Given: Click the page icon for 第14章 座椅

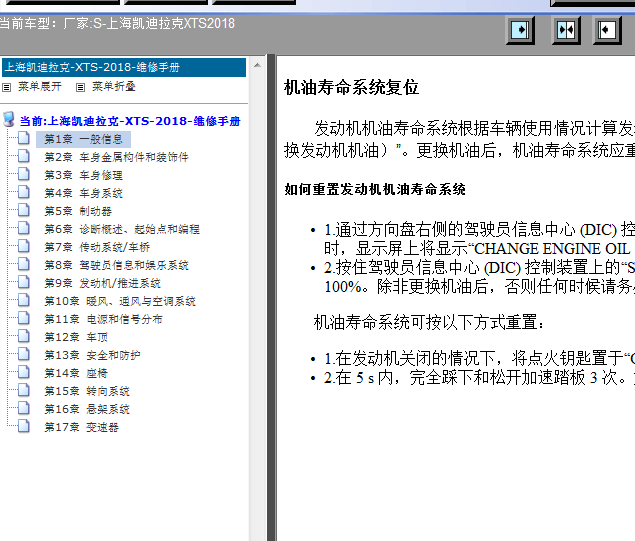Looking at the screenshot, I should click(24, 372).
